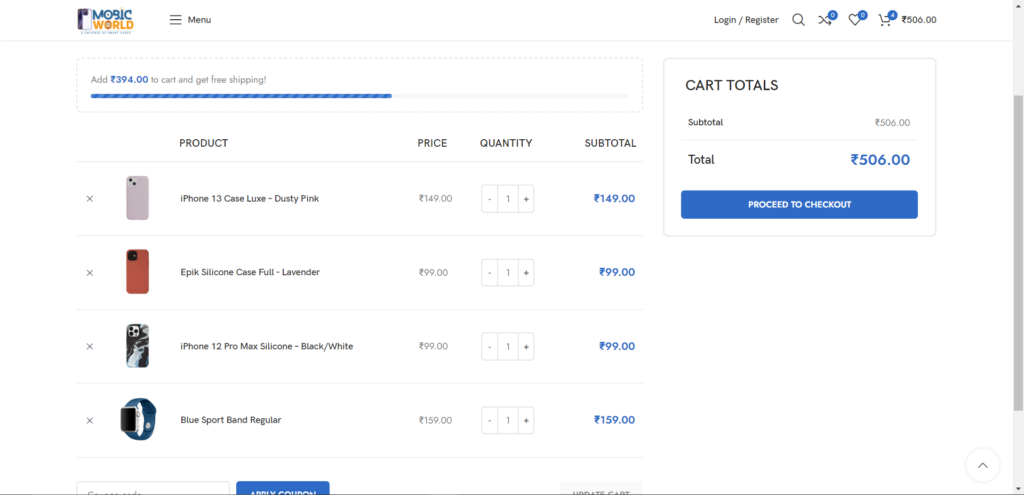The height and width of the screenshot is (495, 1024).
Task: Open the Blue Sport Band thumbnail
Action: pos(138,419)
